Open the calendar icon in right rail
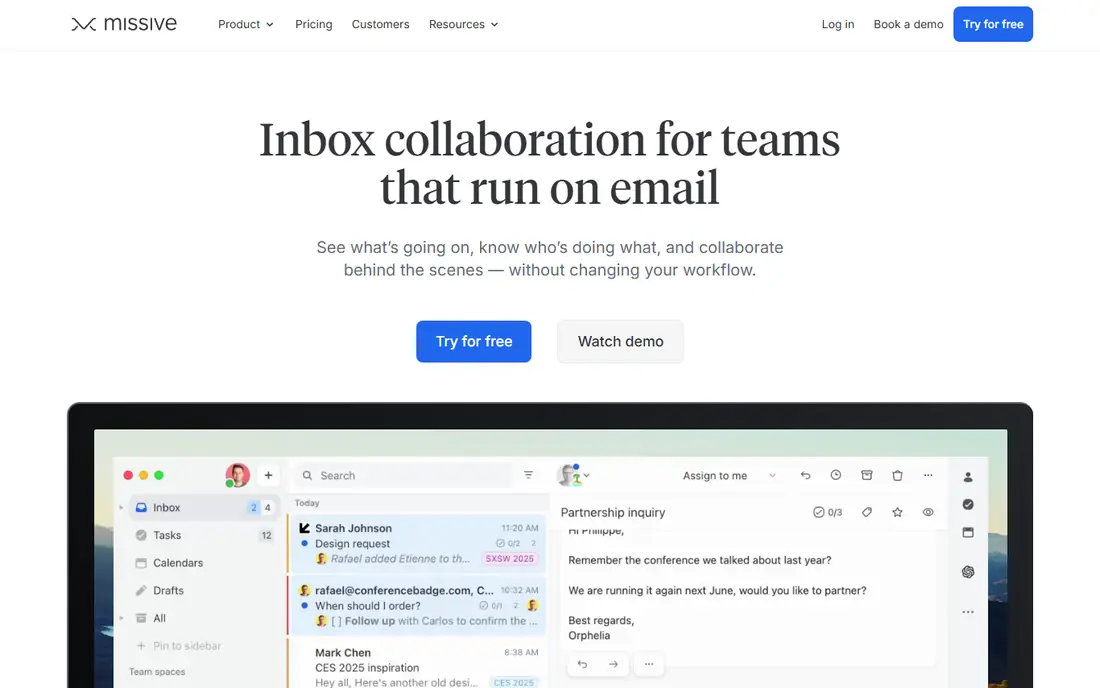This screenshot has height=688, width=1100. coord(968,532)
